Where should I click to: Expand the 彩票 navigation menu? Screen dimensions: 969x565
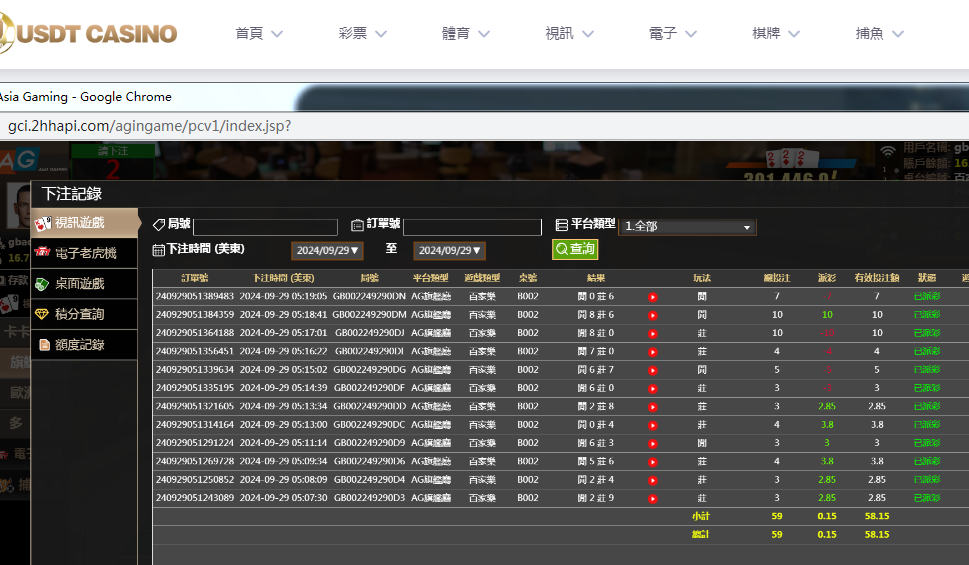[366, 33]
